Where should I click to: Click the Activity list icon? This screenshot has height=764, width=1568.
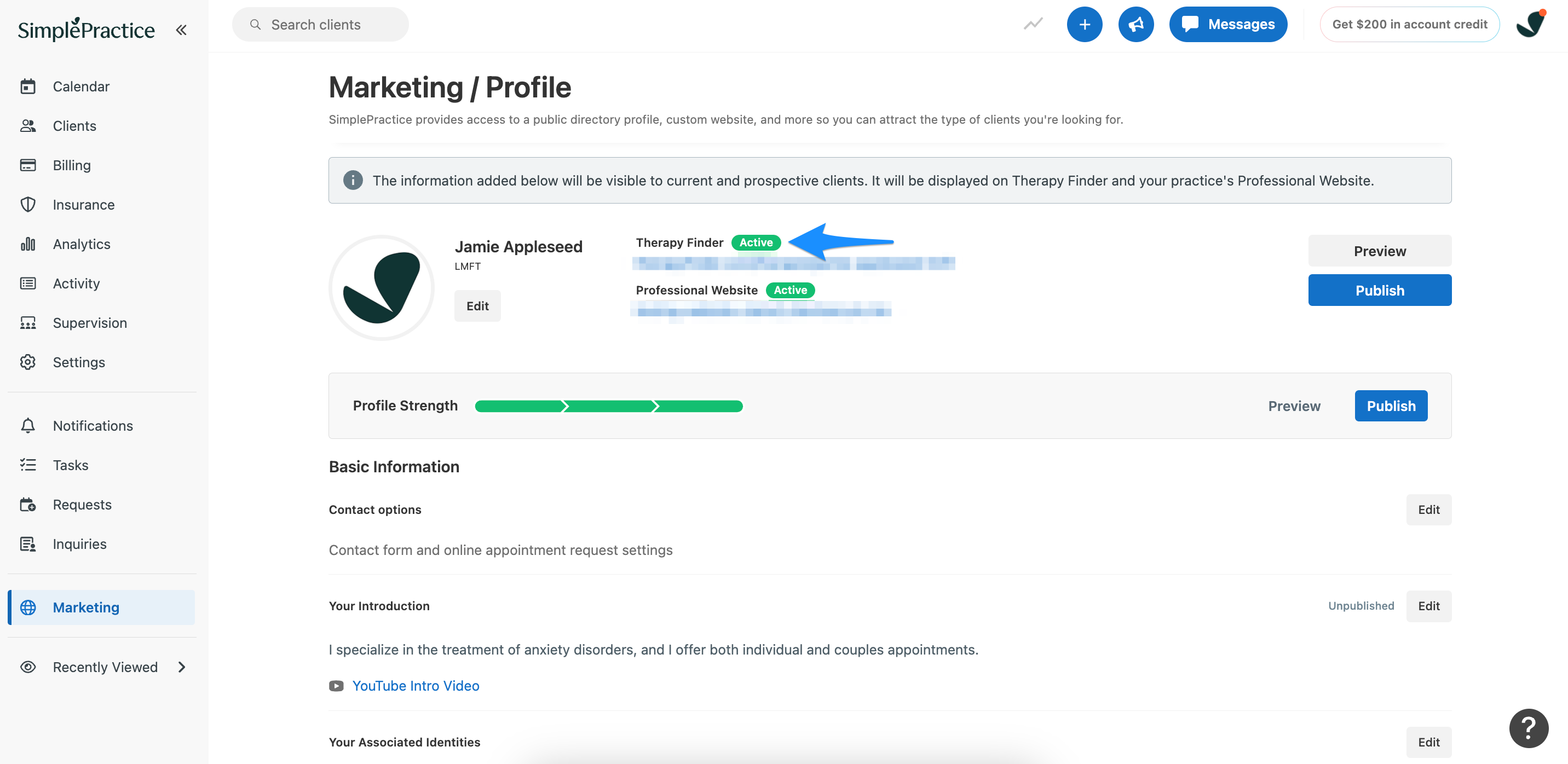28,283
